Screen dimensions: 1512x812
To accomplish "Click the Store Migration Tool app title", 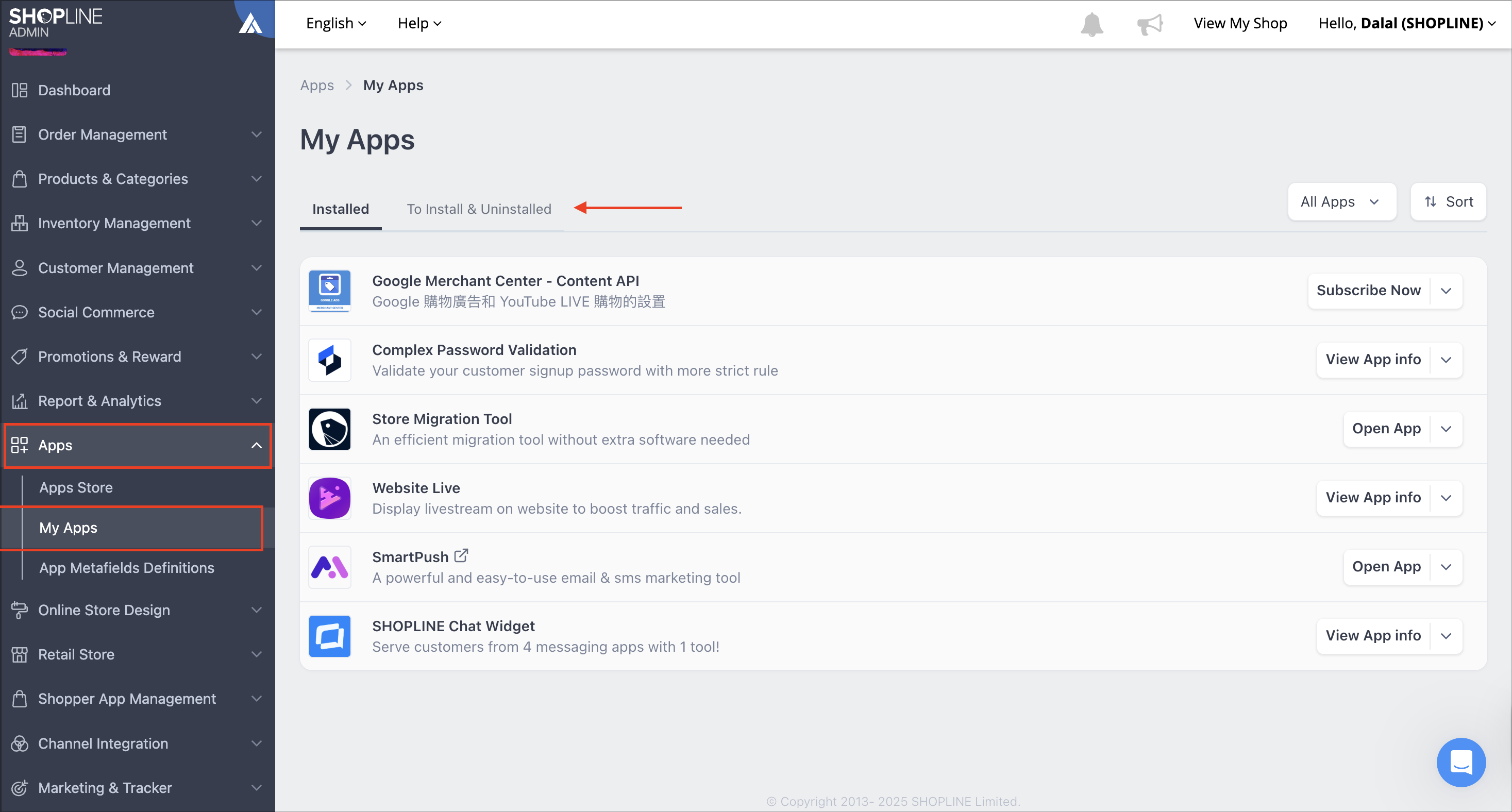I will 442,419.
